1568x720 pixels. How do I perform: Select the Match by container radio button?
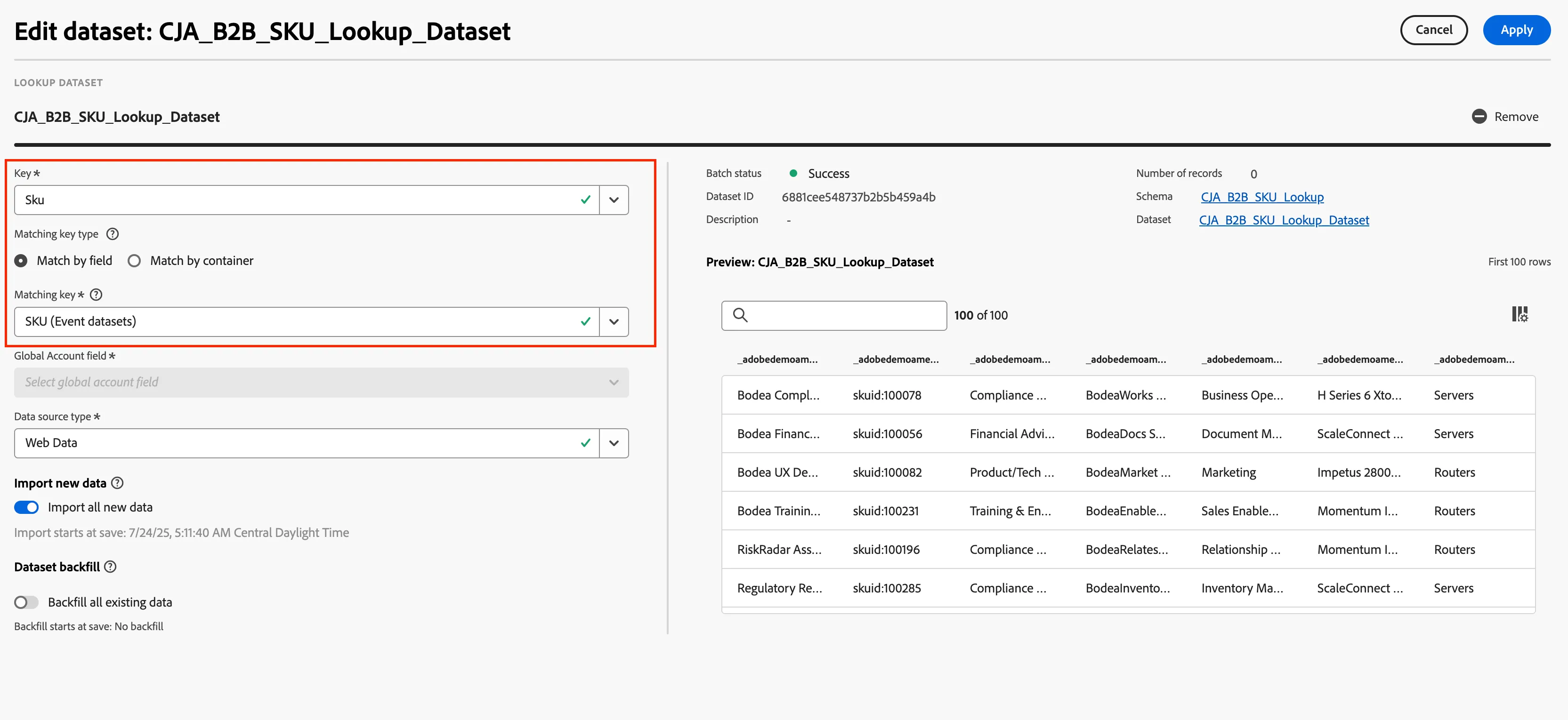coord(134,261)
